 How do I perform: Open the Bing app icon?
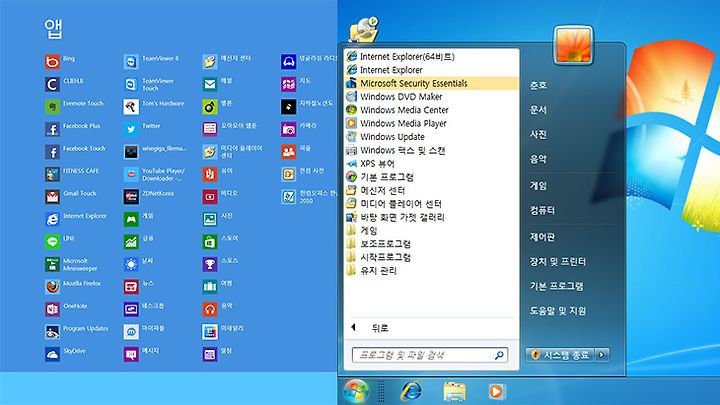click(52, 62)
